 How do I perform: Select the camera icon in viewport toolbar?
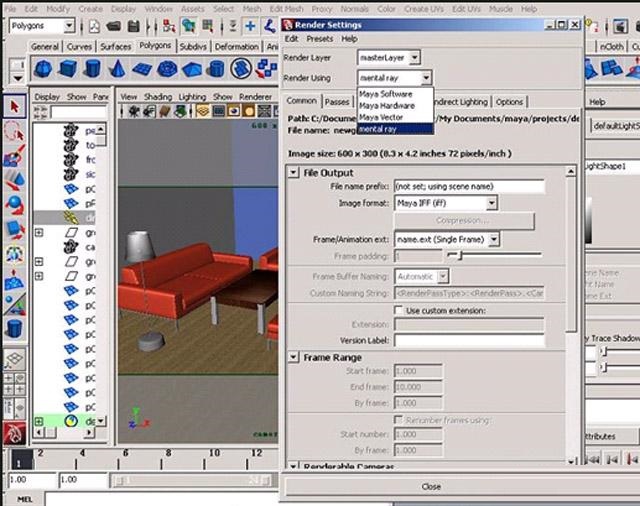pos(133,111)
